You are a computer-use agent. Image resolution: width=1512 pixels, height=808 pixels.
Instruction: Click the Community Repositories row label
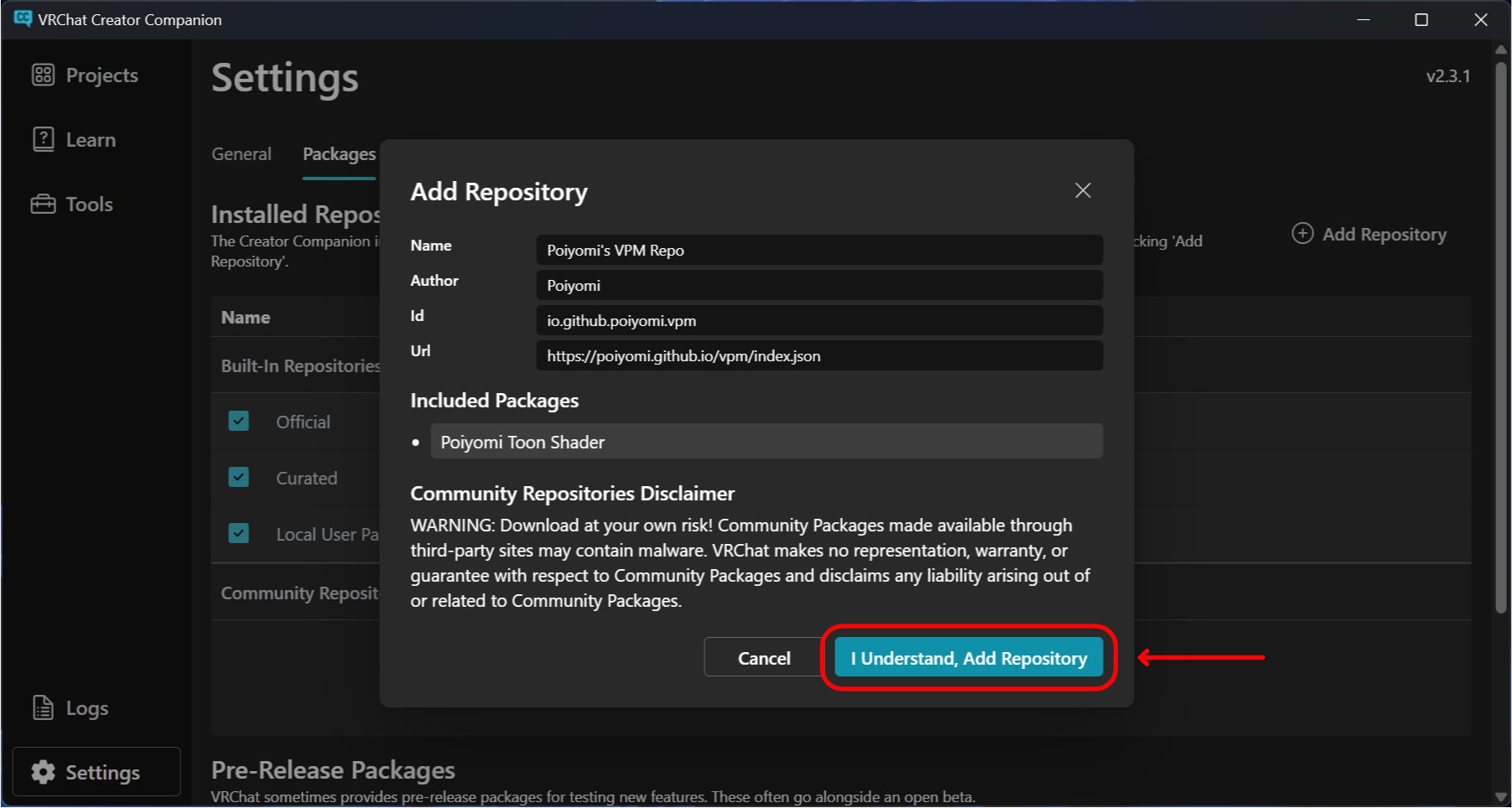pyautogui.click(x=299, y=593)
